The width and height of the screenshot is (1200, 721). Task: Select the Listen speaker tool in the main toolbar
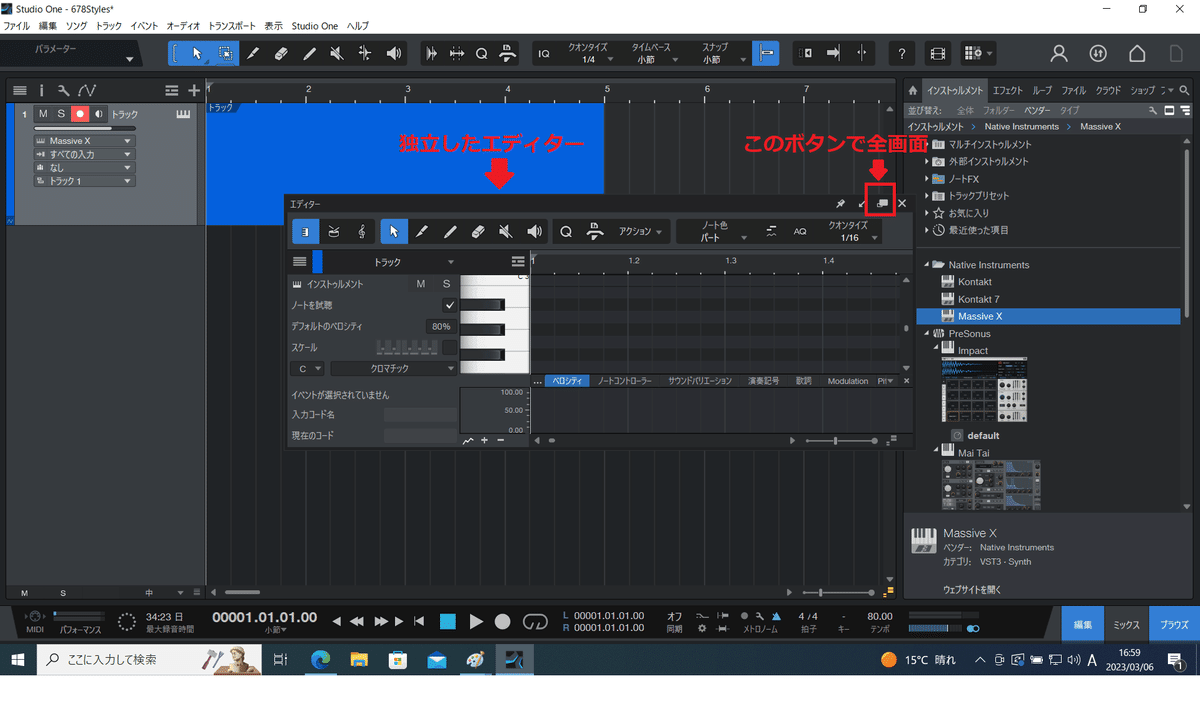click(394, 54)
